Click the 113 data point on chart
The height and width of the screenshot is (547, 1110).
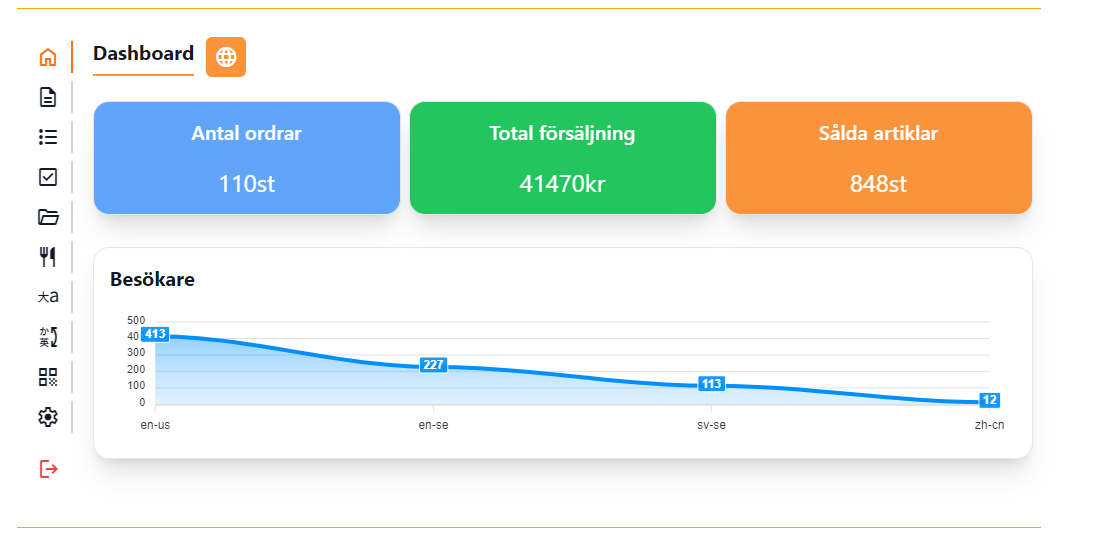[711, 384]
